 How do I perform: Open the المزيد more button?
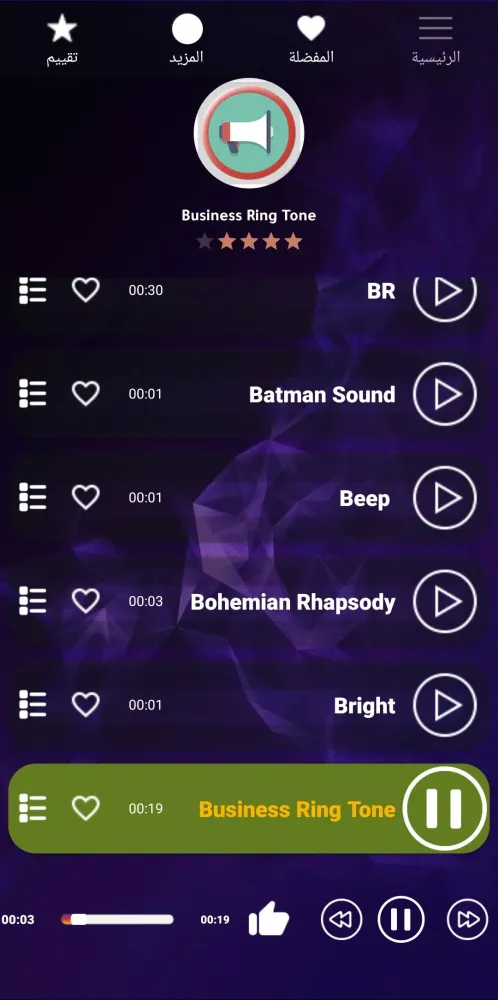click(x=187, y=40)
